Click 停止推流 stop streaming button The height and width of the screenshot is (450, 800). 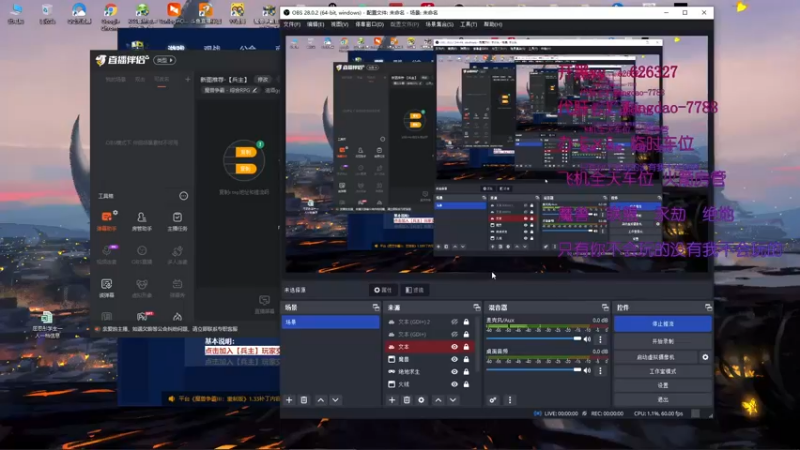coord(663,324)
